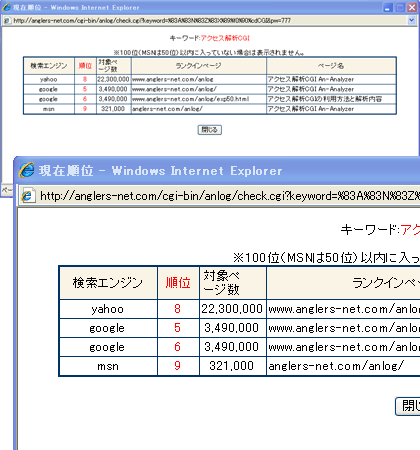
Task: Click anglers-net.com/anlog/ in the large window's msn row
Action: [x=336, y=366]
